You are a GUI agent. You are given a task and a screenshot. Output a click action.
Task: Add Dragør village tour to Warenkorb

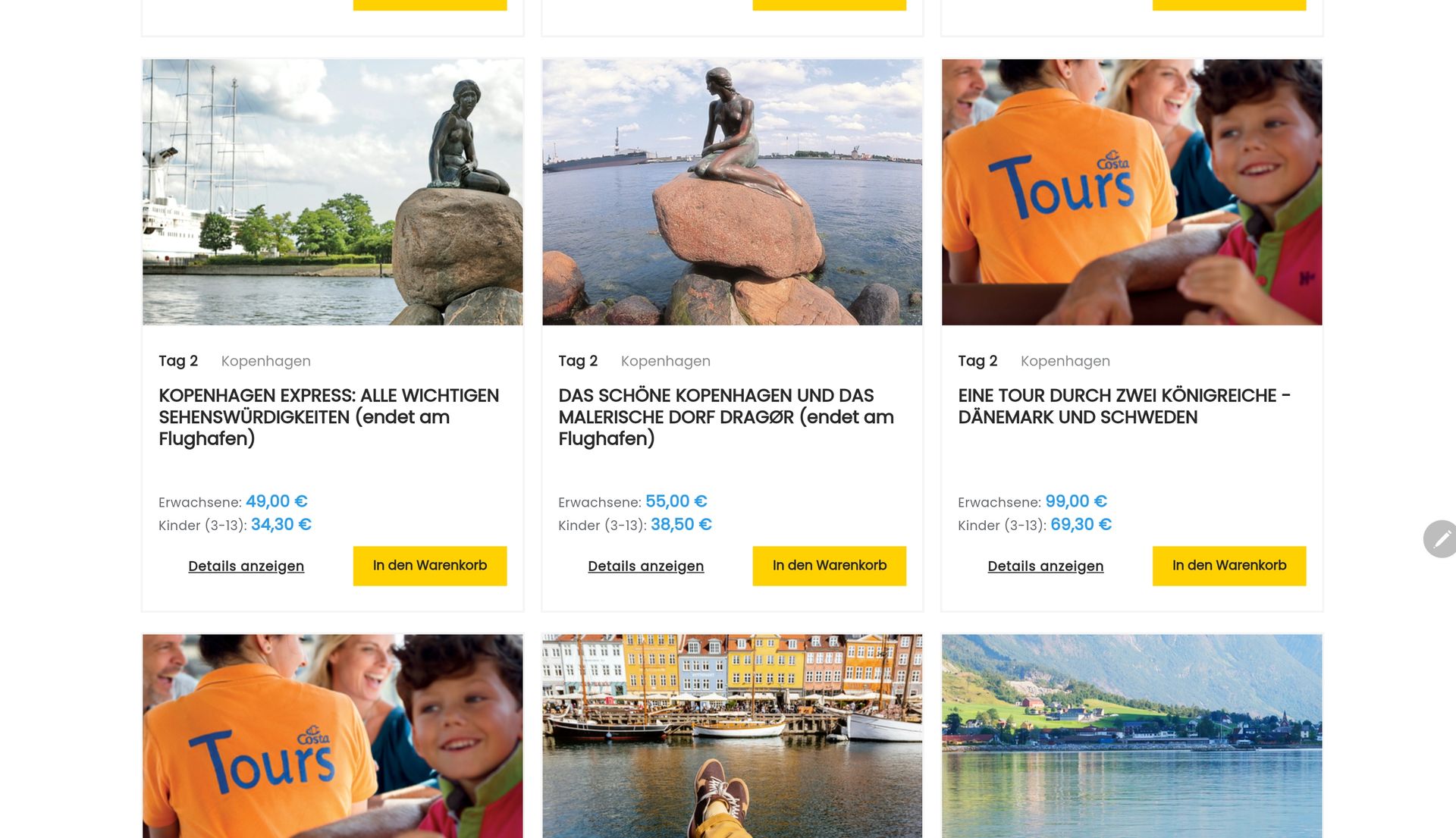click(830, 566)
